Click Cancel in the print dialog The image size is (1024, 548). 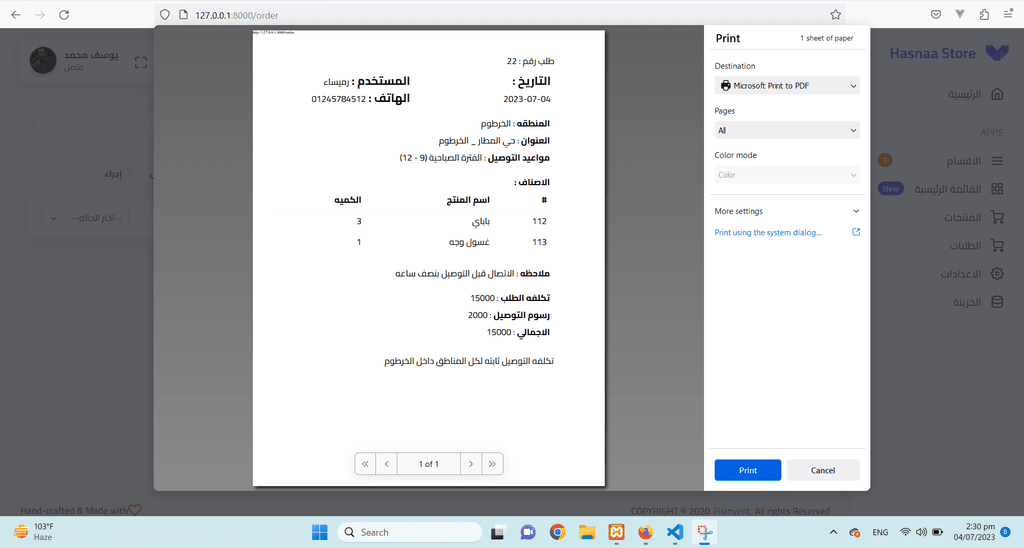coord(823,470)
